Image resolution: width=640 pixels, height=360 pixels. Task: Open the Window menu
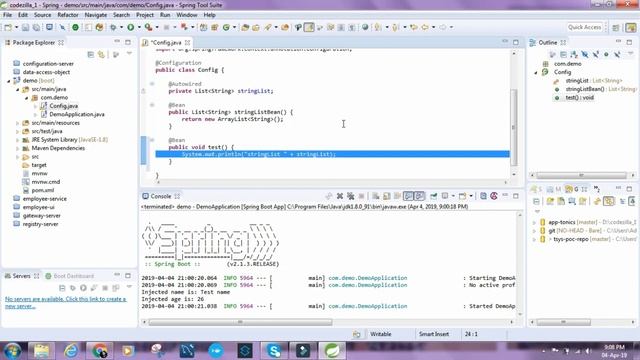tap(187, 15)
